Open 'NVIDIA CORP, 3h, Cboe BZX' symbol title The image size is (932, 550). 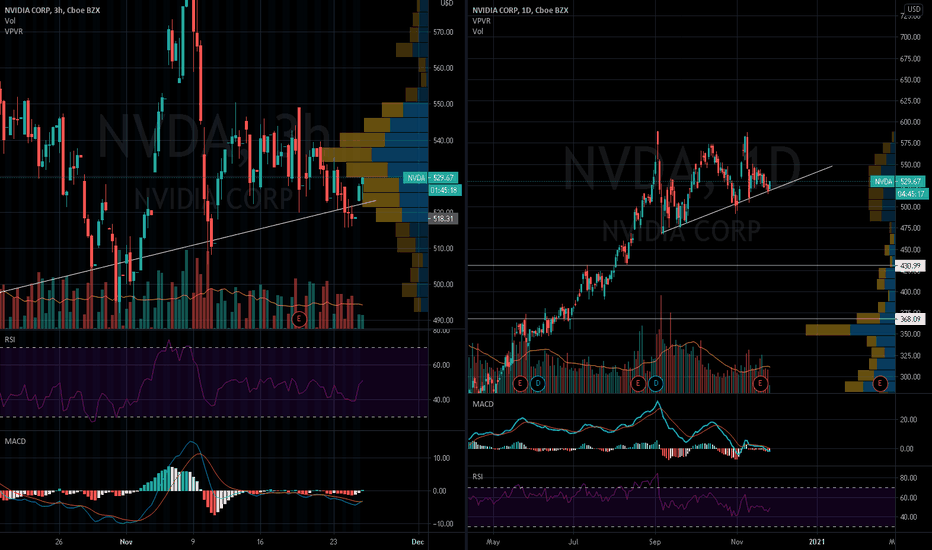52,10
